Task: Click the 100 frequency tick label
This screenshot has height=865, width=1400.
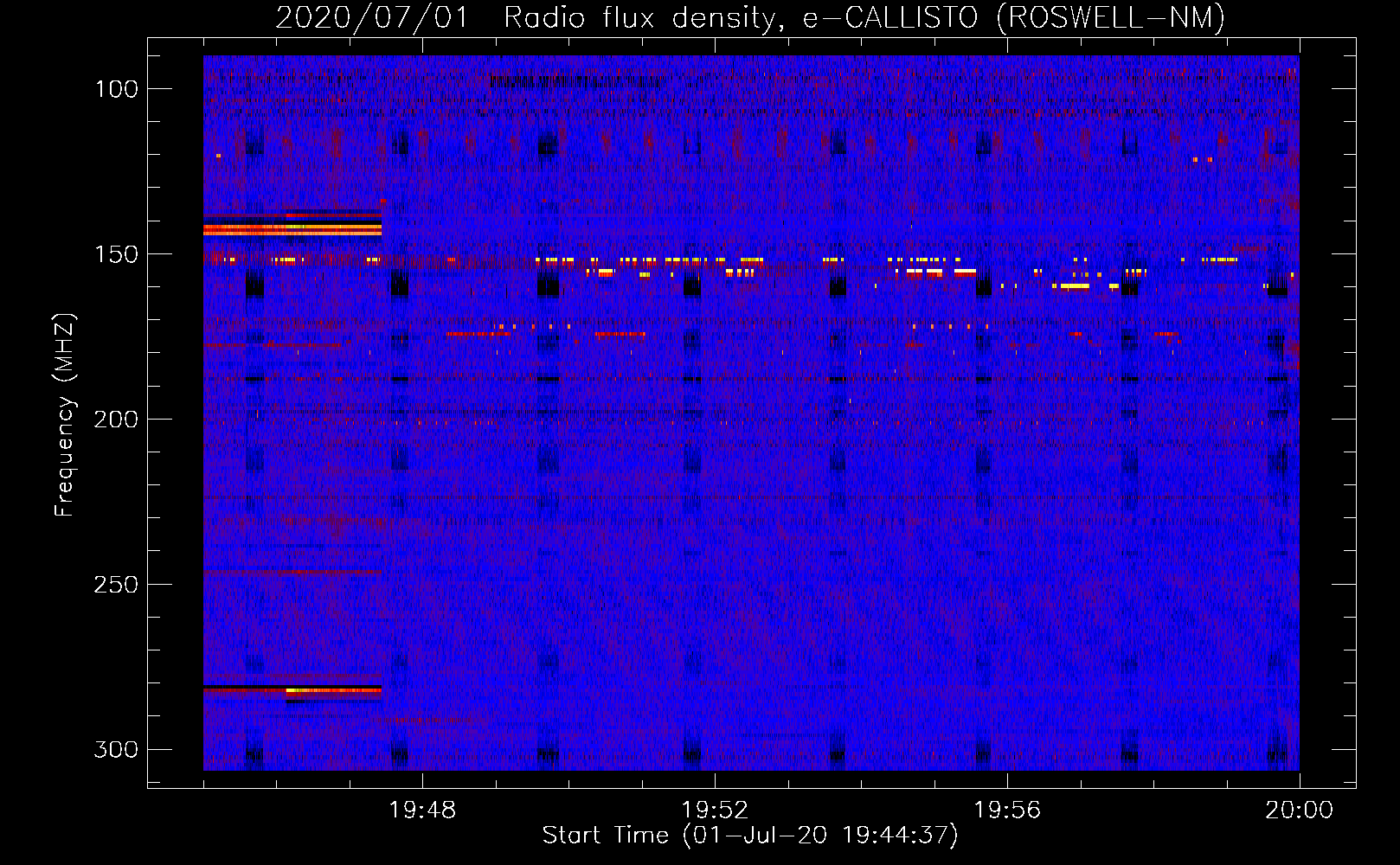Action: [x=116, y=89]
